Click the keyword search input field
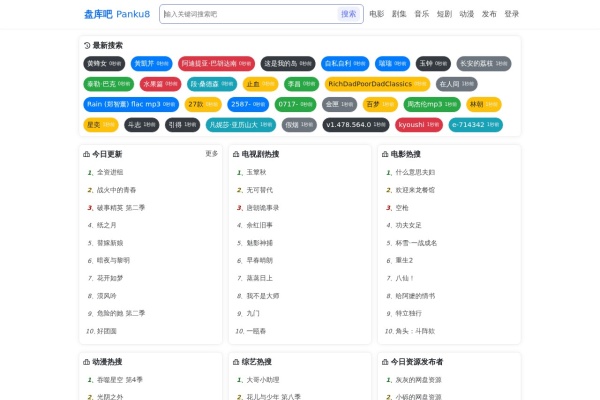 (x=249, y=14)
